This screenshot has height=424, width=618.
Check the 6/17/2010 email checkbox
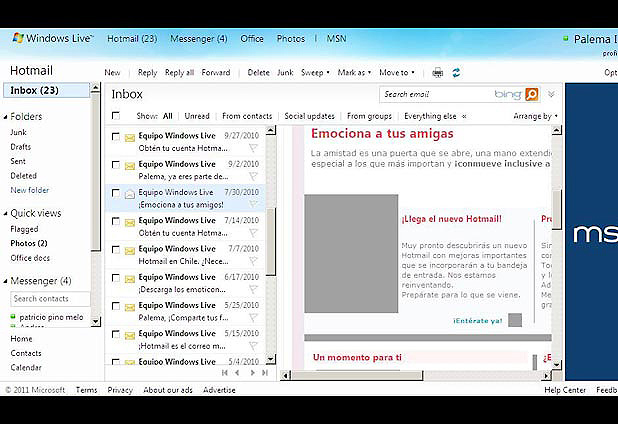point(115,278)
